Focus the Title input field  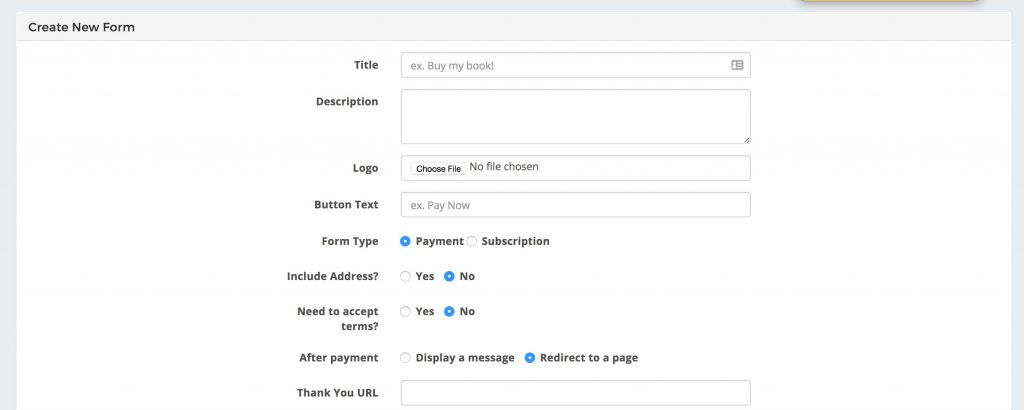click(x=575, y=65)
